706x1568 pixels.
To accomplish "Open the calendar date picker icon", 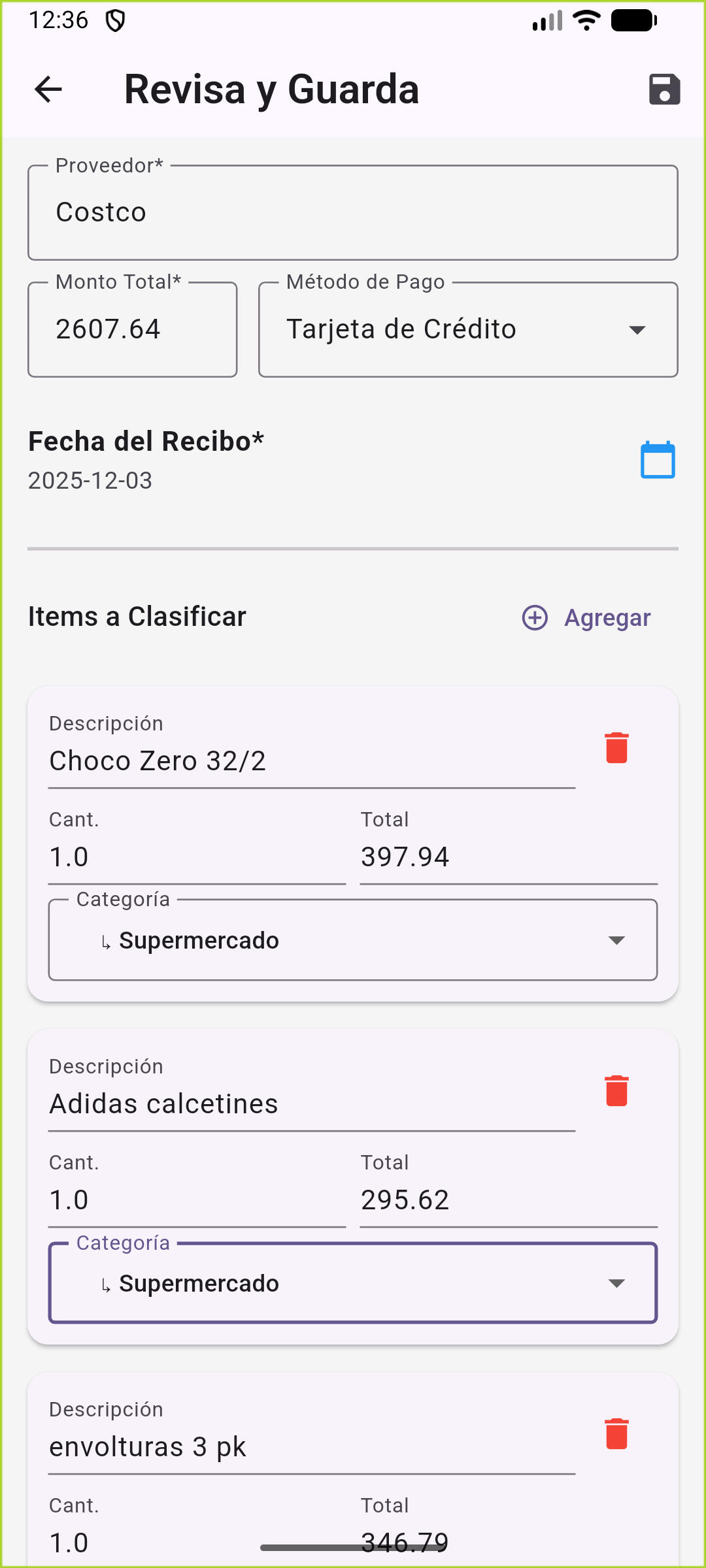I will pyautogui.click(x=658, y=461).
